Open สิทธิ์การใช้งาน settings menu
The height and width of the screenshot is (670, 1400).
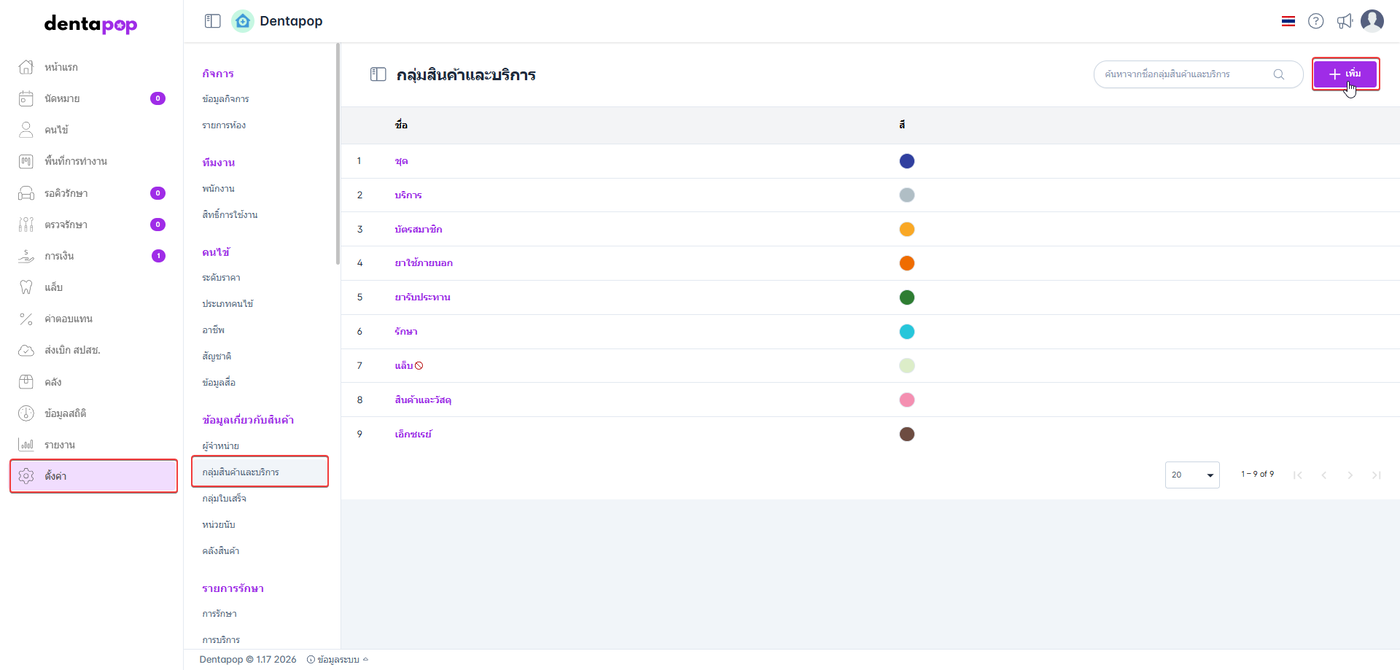pyautogui.click(x=230, y=214)
